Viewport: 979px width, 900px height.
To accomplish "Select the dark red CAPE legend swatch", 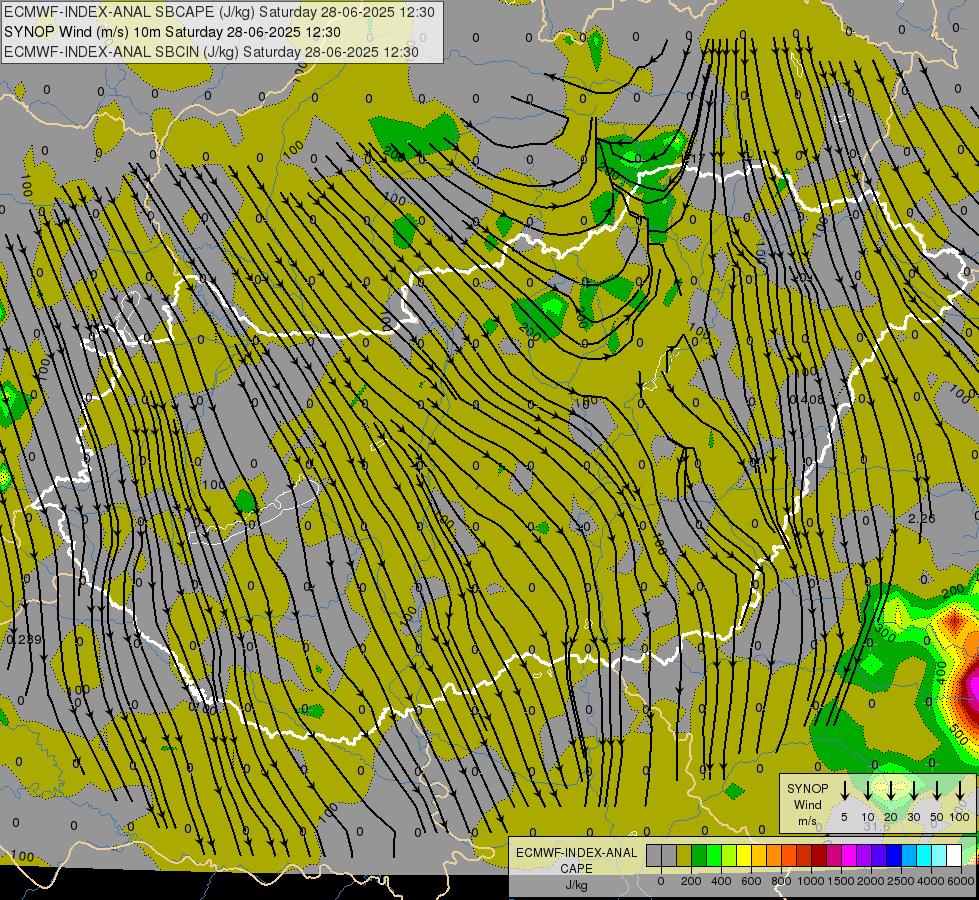I will [819, 855].
